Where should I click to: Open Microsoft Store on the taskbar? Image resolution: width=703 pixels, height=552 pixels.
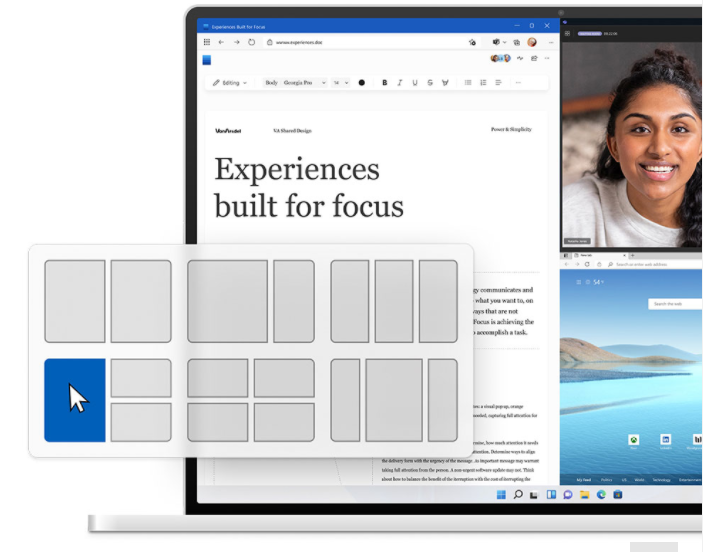click(x=617, y=495)
